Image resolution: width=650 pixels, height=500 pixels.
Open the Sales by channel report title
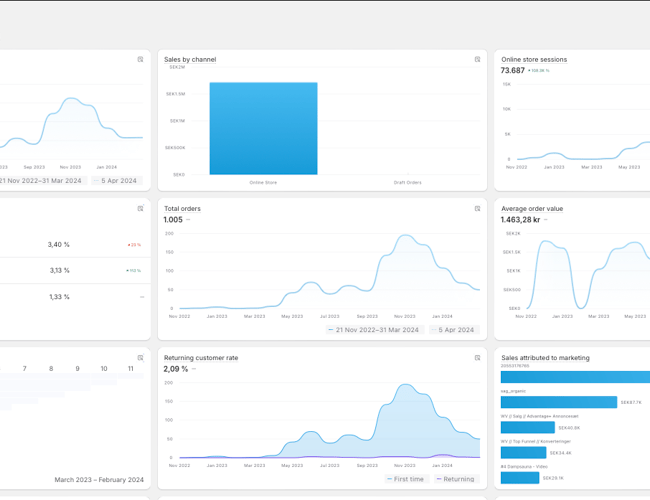click(190, 60)
